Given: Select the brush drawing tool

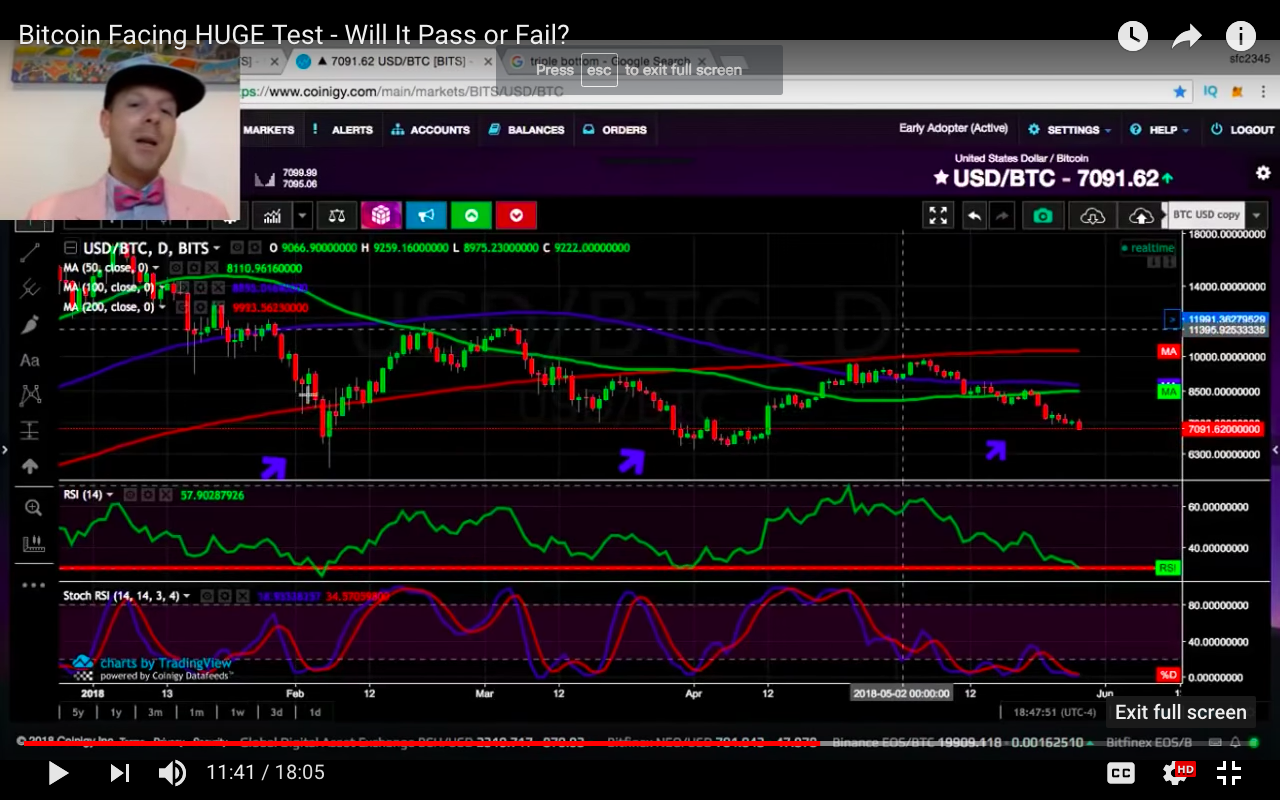Looking at the screenshot, I should coord(30,324).
